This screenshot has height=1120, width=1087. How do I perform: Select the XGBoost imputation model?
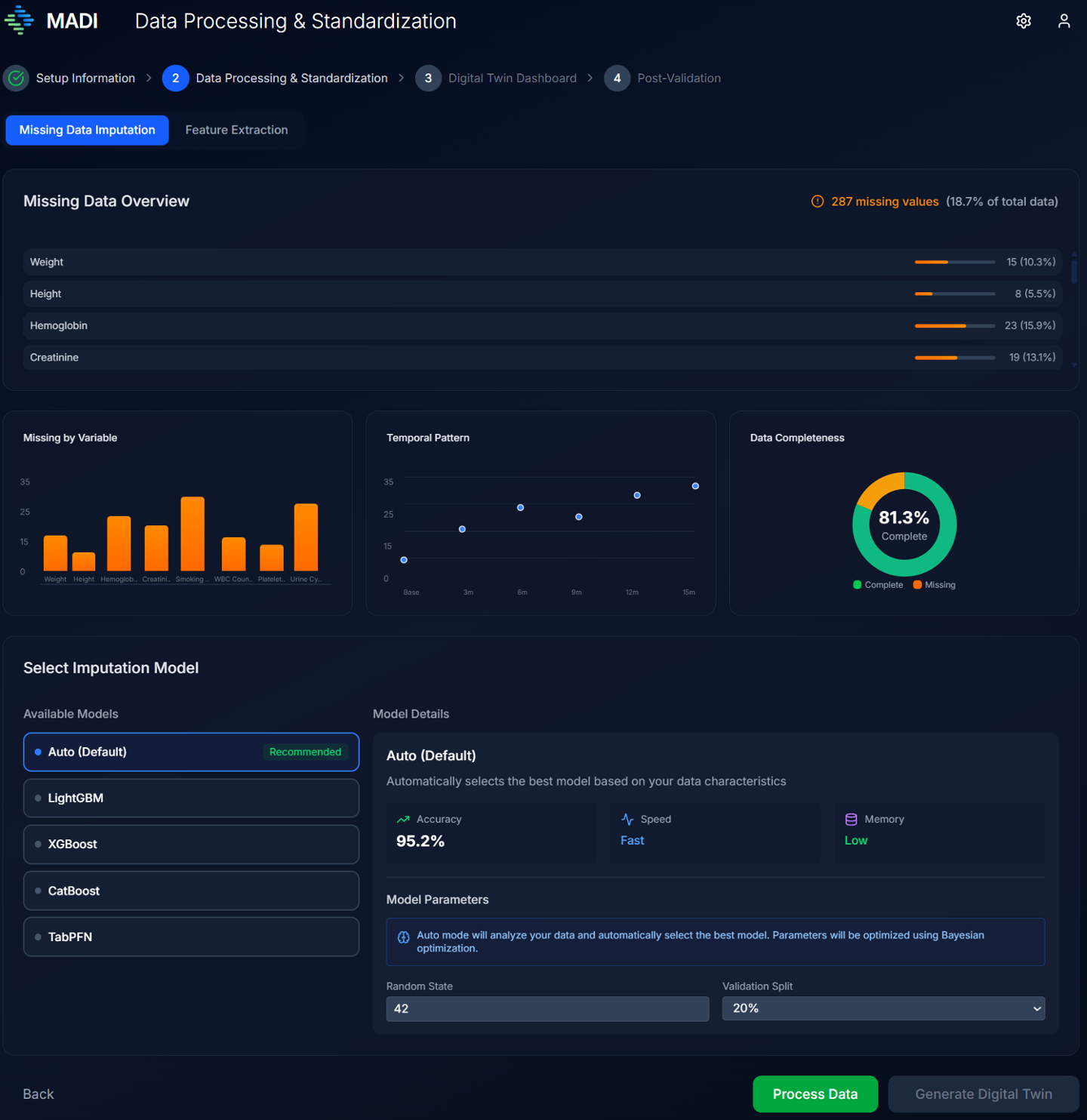191,845
